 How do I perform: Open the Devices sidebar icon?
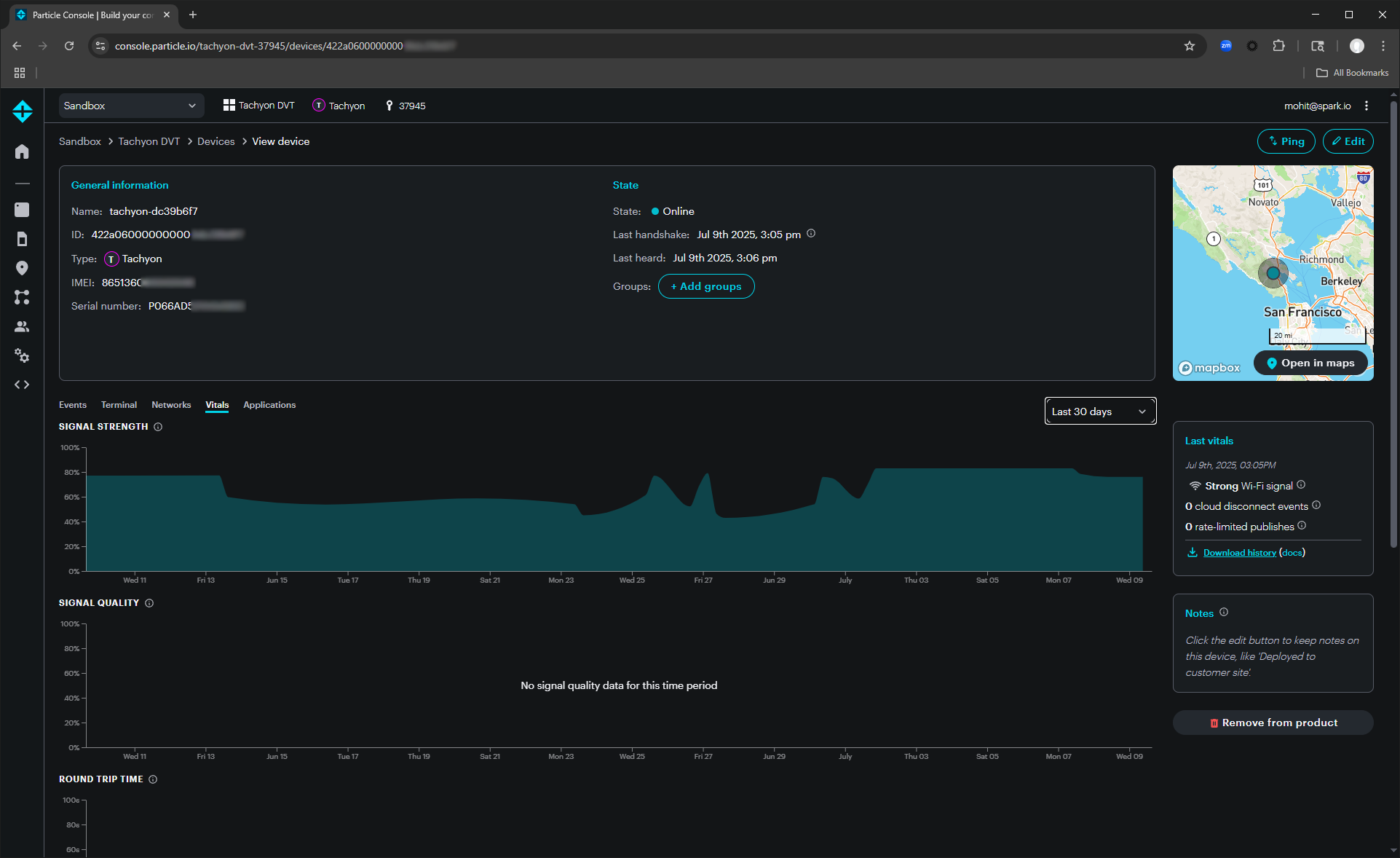tap(22, 210)
